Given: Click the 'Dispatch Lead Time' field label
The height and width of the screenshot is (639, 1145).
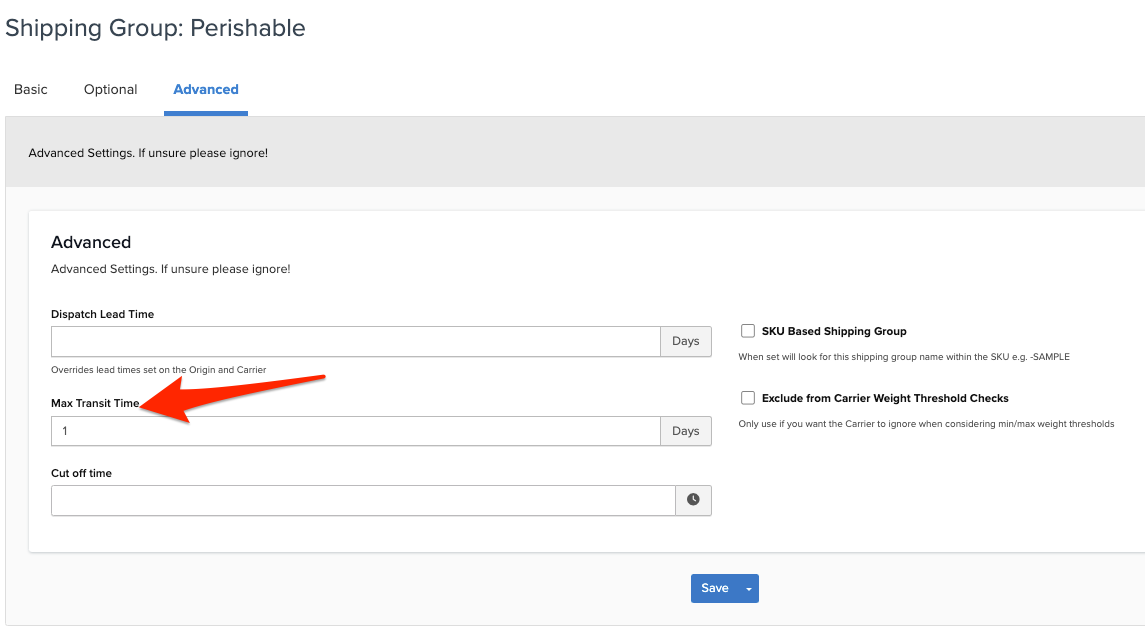Looking at the screenshot, I should (x=103, y=314).
